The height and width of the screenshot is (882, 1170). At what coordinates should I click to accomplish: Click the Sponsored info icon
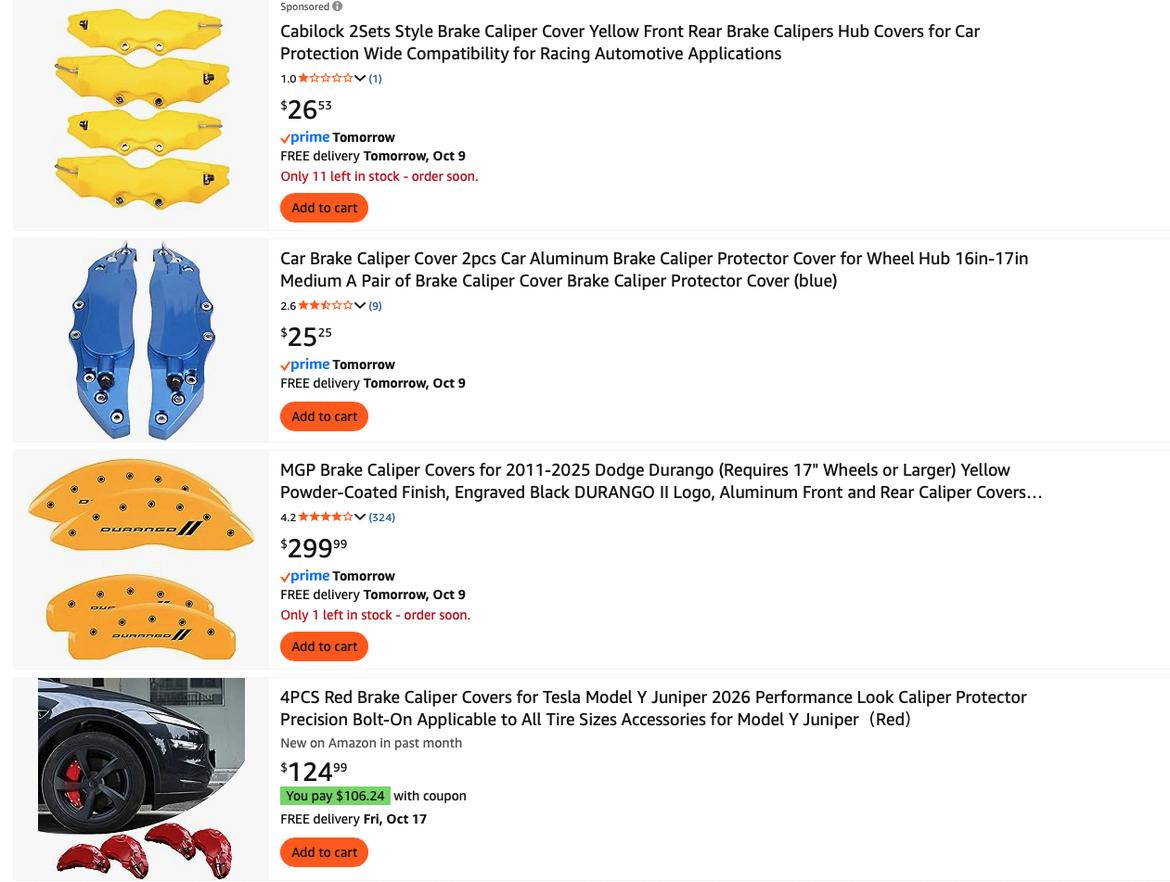337,6
